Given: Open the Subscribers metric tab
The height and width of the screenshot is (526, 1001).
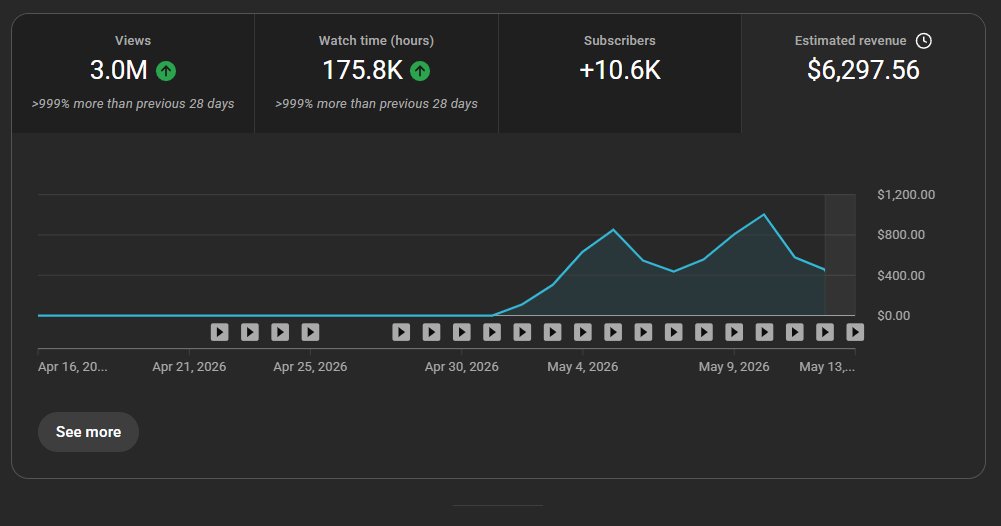Looking at the screenshot, I should (x=619, y=73).
